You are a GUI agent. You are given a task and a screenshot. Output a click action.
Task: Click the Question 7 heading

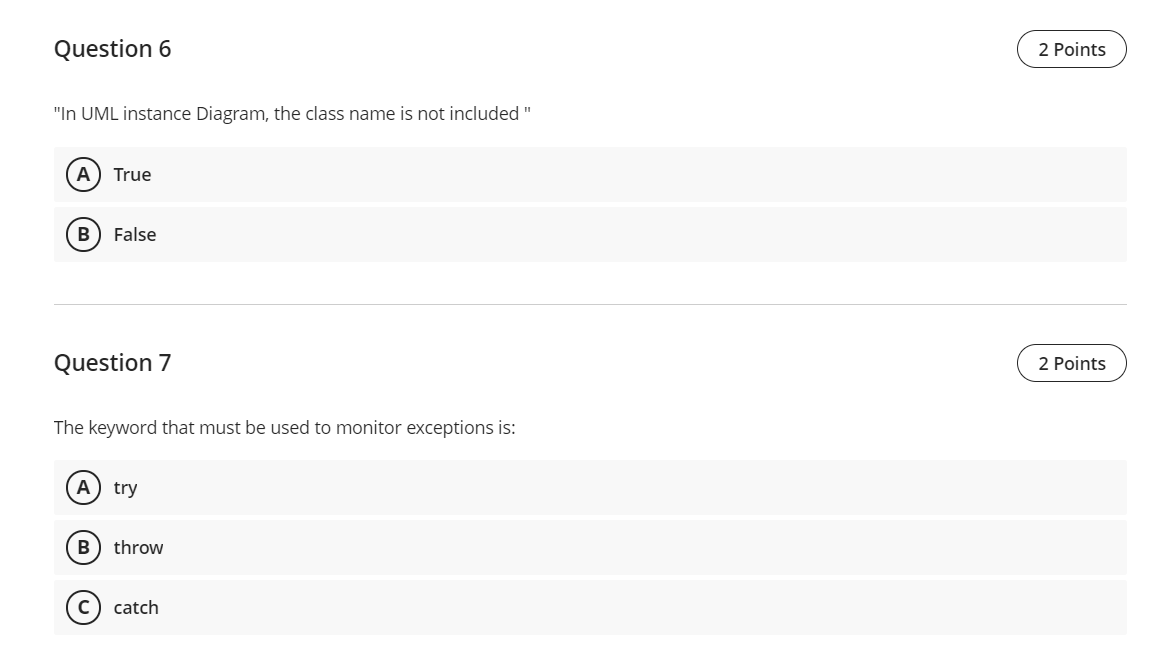pyautogui.click(x=112, y=363)
